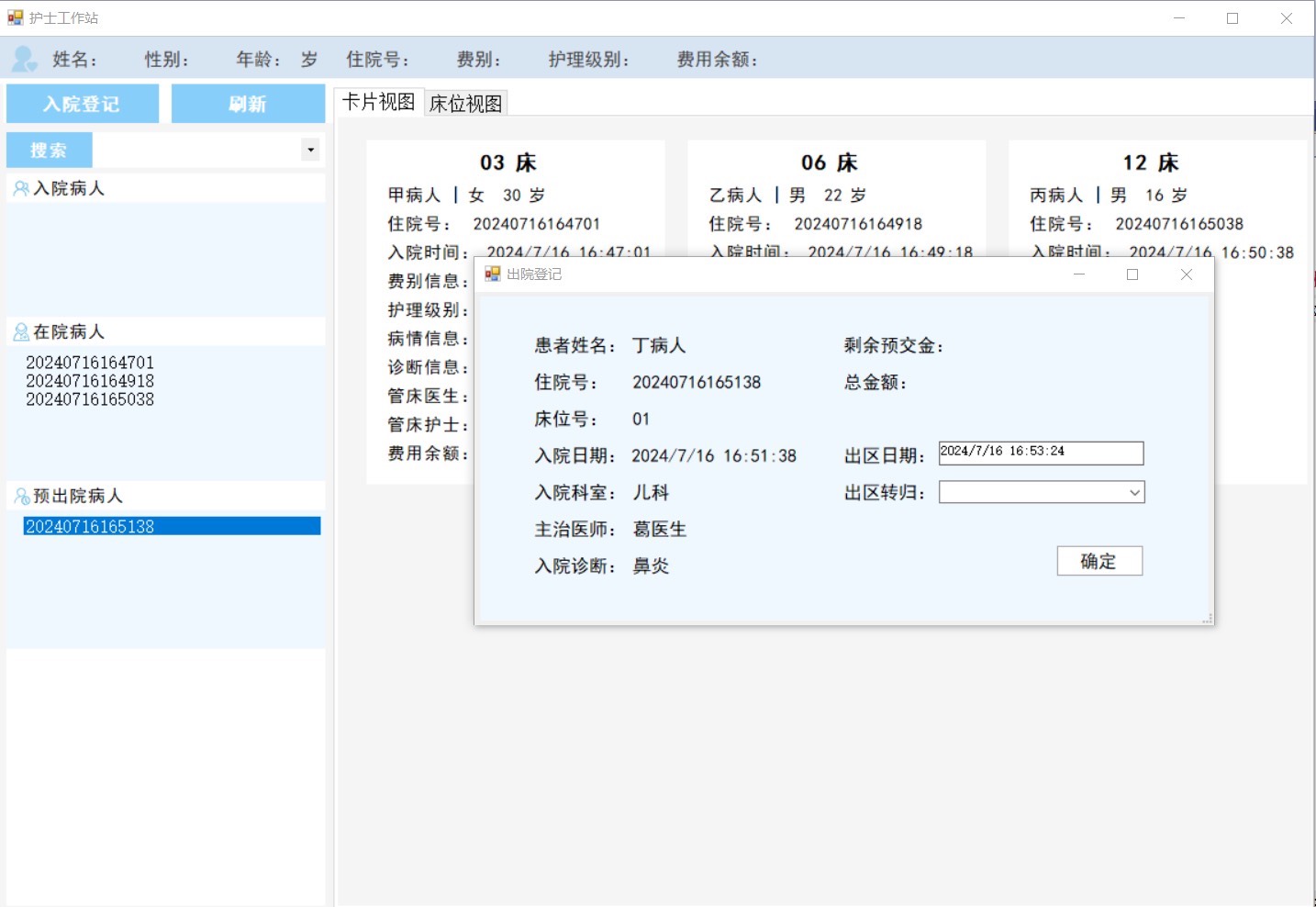Expand the search combo box arrow
The image size is (1316, 907).
pos(310,150)
